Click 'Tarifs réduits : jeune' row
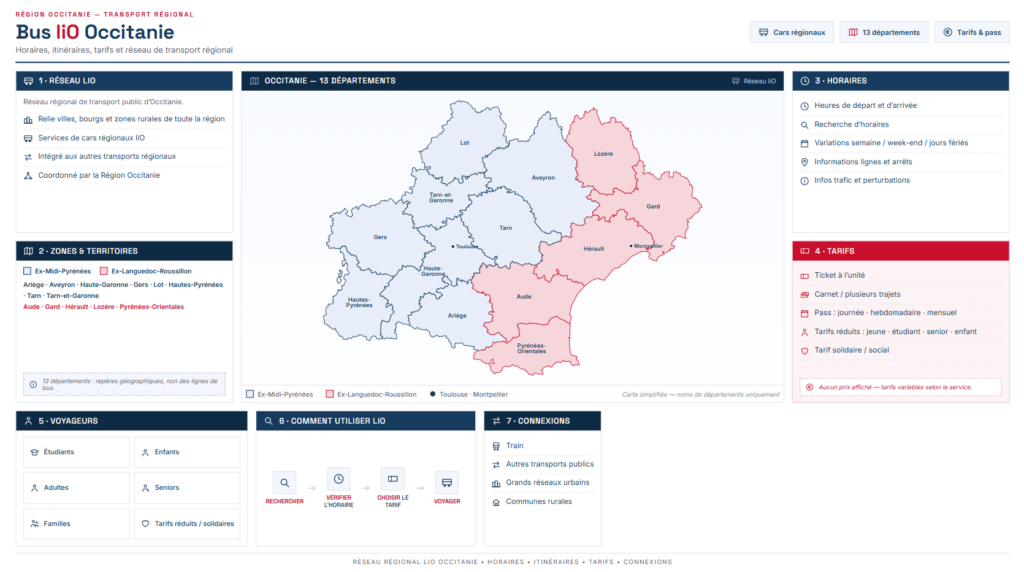Image resolution: width=1024 pixels, height=572 pixels. (x=901, y=332)
